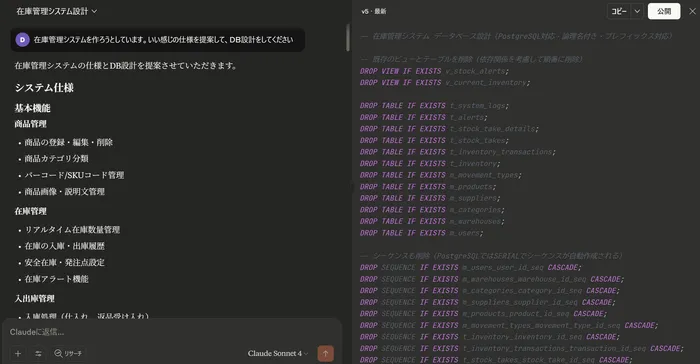The image size is (700, 364).
Task: Click the 在庫の入庫・出庫履歴 bullet
Action: click(x=64, y=246)
